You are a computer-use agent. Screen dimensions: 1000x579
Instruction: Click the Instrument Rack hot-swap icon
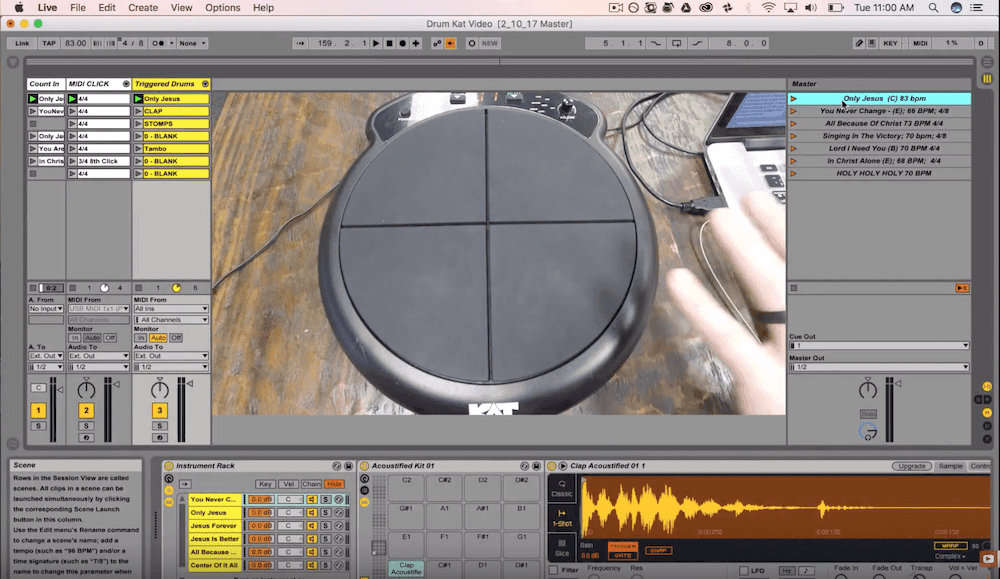(336, 466)
